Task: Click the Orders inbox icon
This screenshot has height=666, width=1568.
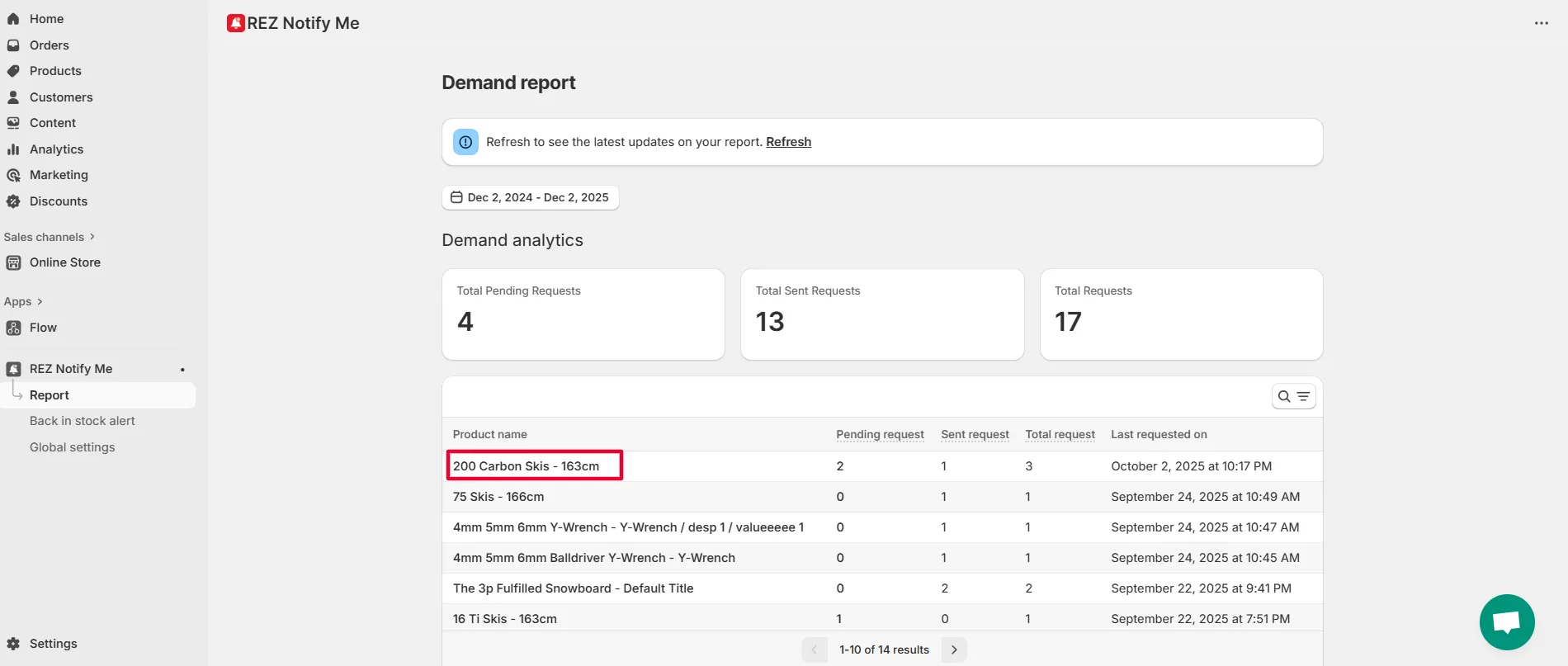Action: click(x=13, y=45)
